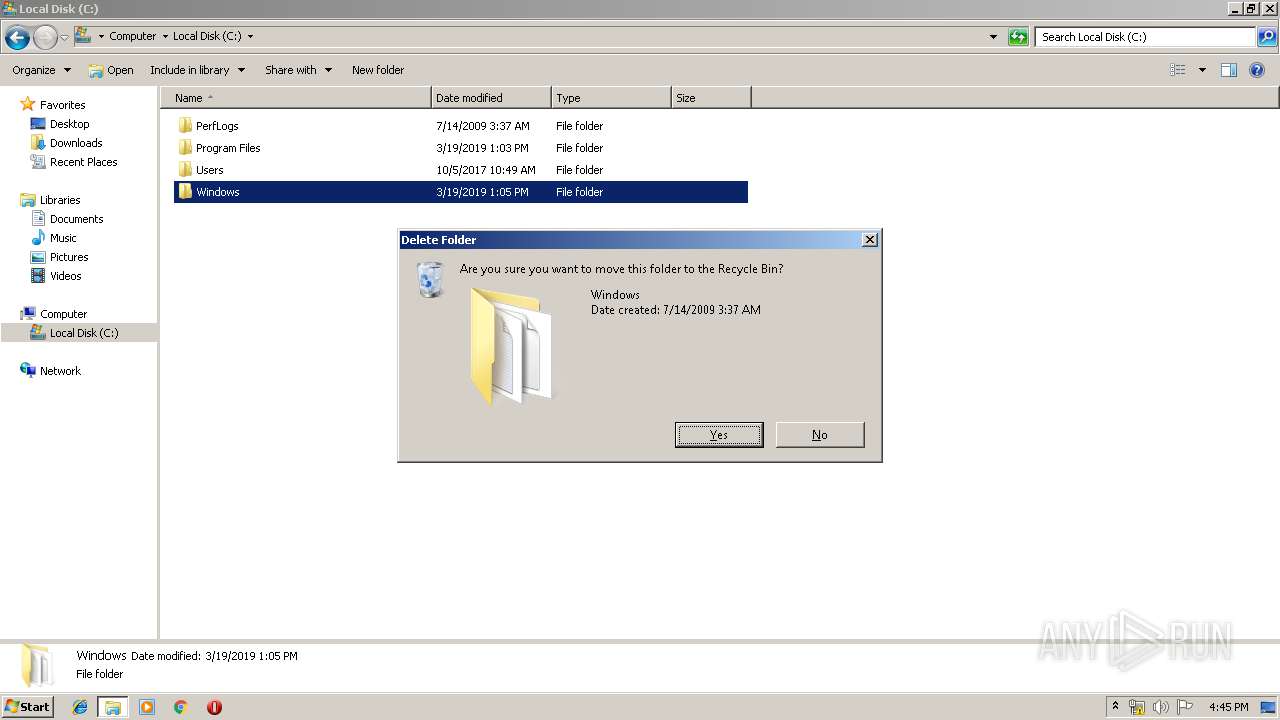
Task: Confirm deletion with the Yes button
Action: tap(719, 435)
